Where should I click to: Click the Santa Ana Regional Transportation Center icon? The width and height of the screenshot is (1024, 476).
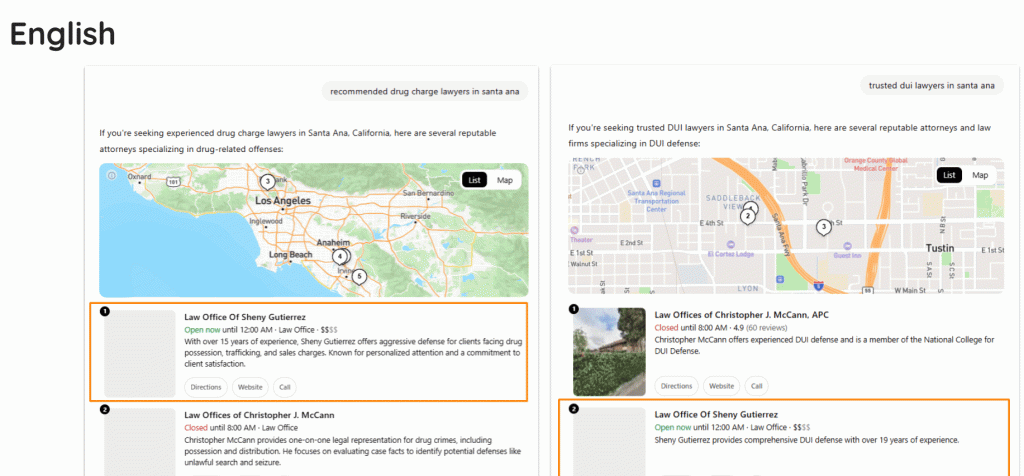pos(656,183)
